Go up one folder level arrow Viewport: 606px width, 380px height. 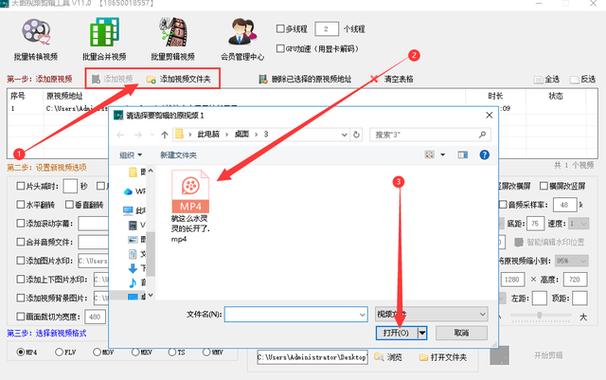(x=165, y=135)
